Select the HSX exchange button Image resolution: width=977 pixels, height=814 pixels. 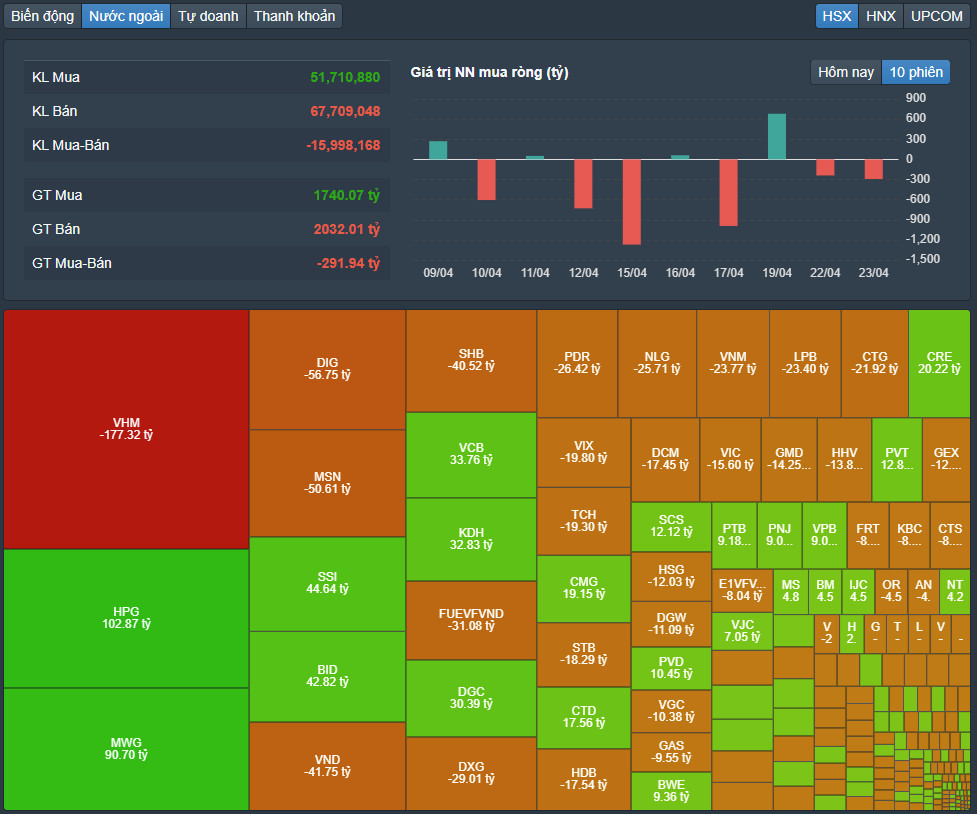coord(837,16)
